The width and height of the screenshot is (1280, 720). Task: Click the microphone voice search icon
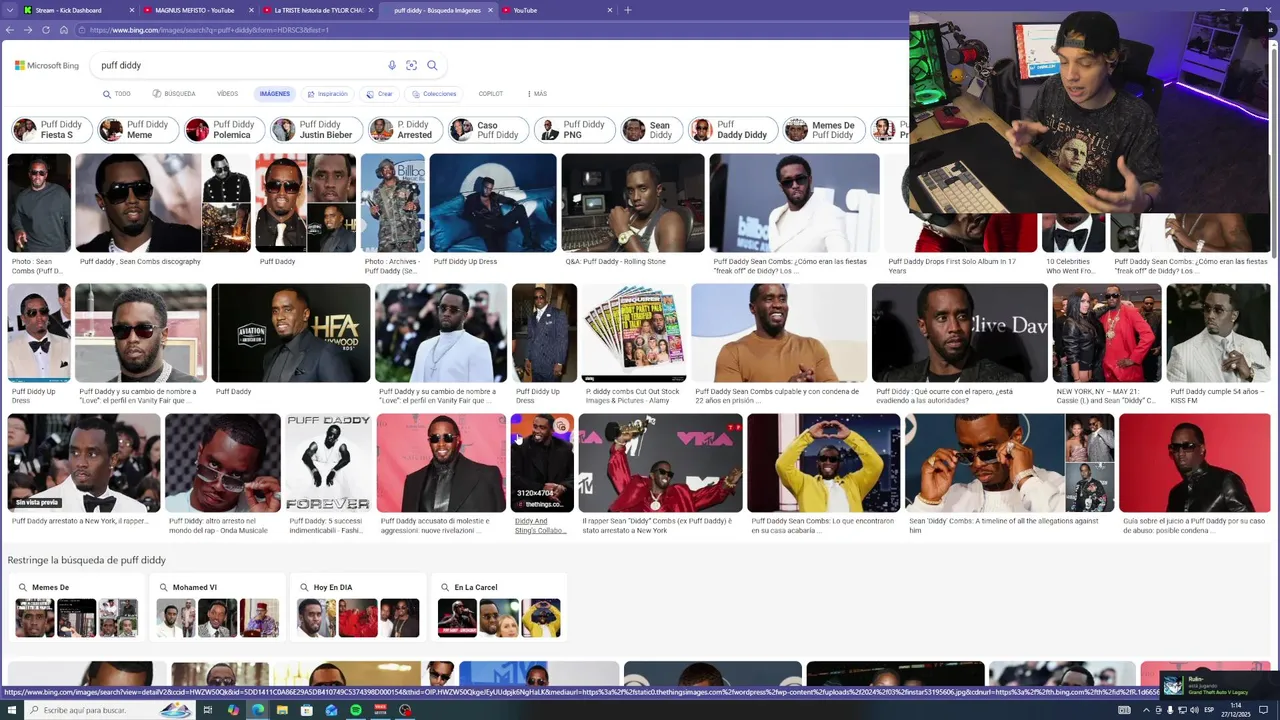click(392, 65)
